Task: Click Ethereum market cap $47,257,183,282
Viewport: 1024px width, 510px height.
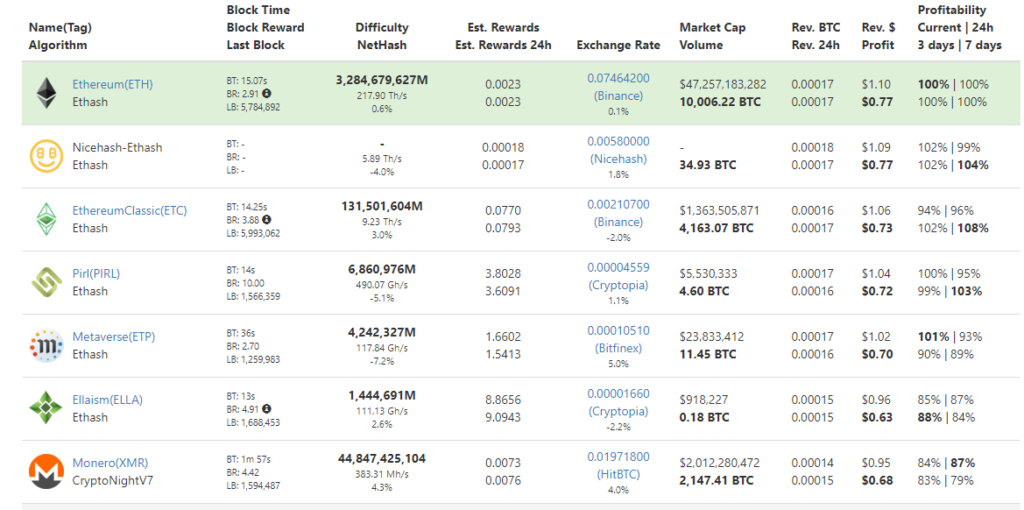Action: coord(723,84)
